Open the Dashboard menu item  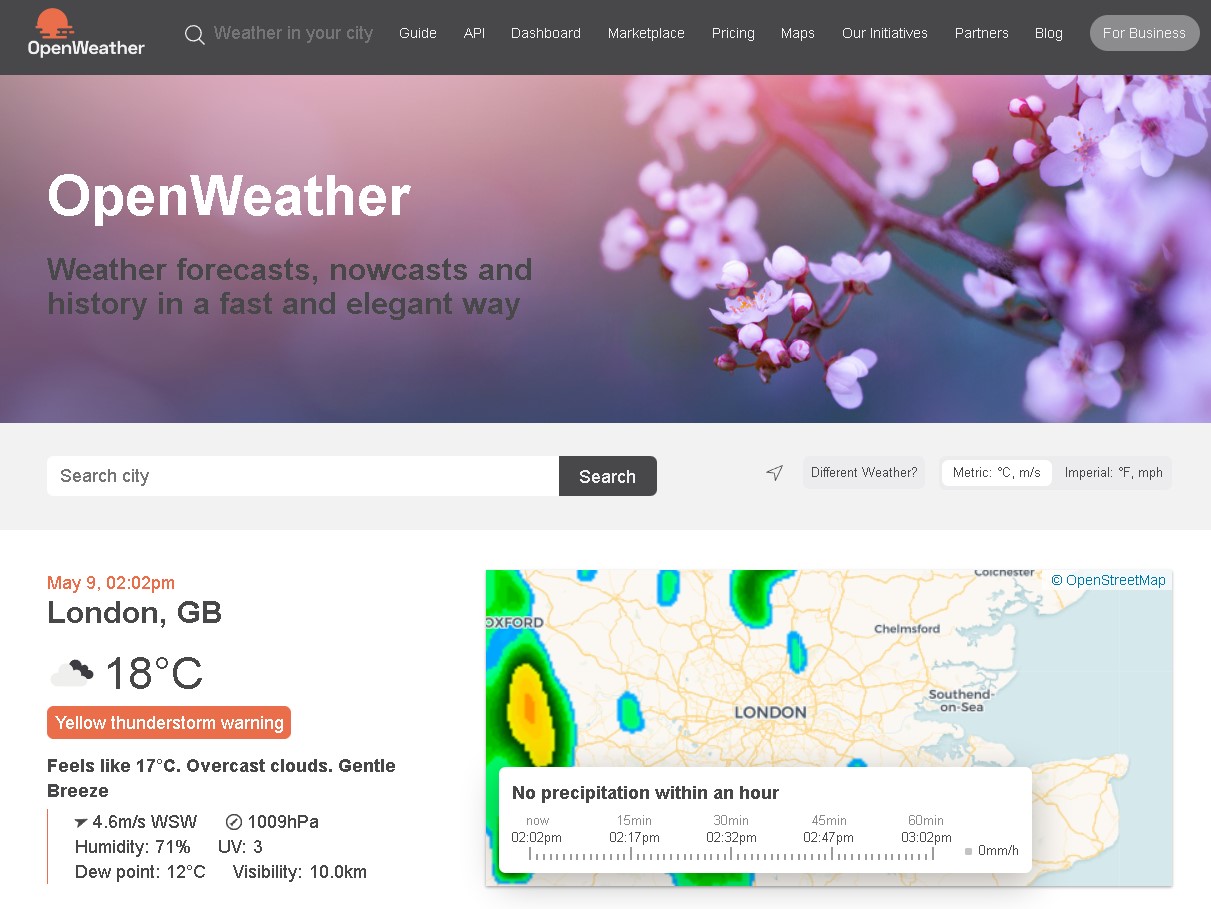pos(546,33)
